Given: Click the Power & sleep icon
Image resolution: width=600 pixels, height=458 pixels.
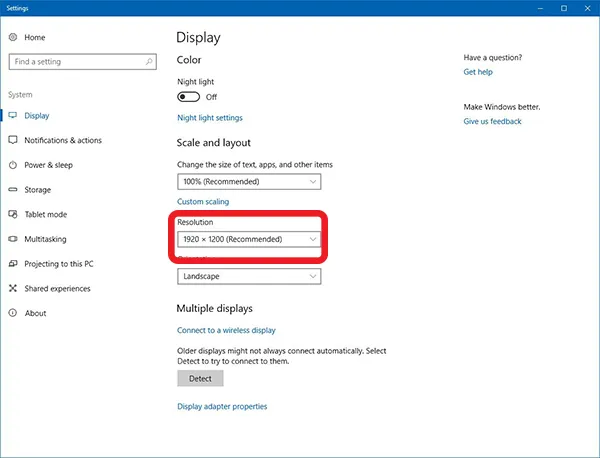Looking at the screenshot, I should point(13,165).
